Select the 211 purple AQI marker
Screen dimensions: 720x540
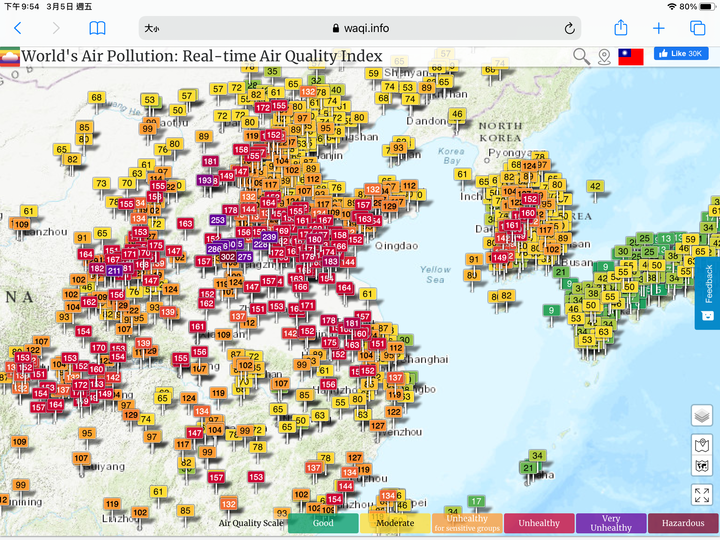click(x=114, y=270)
